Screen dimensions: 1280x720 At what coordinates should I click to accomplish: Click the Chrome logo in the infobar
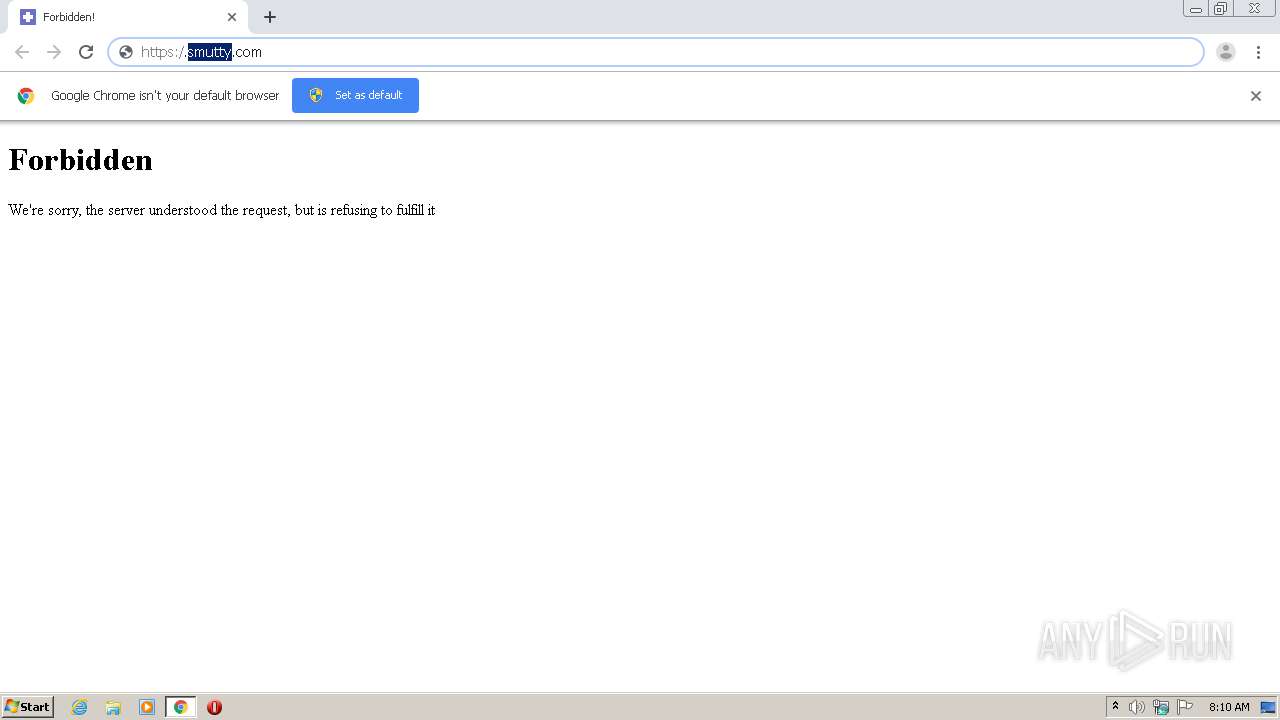point(26,96)
